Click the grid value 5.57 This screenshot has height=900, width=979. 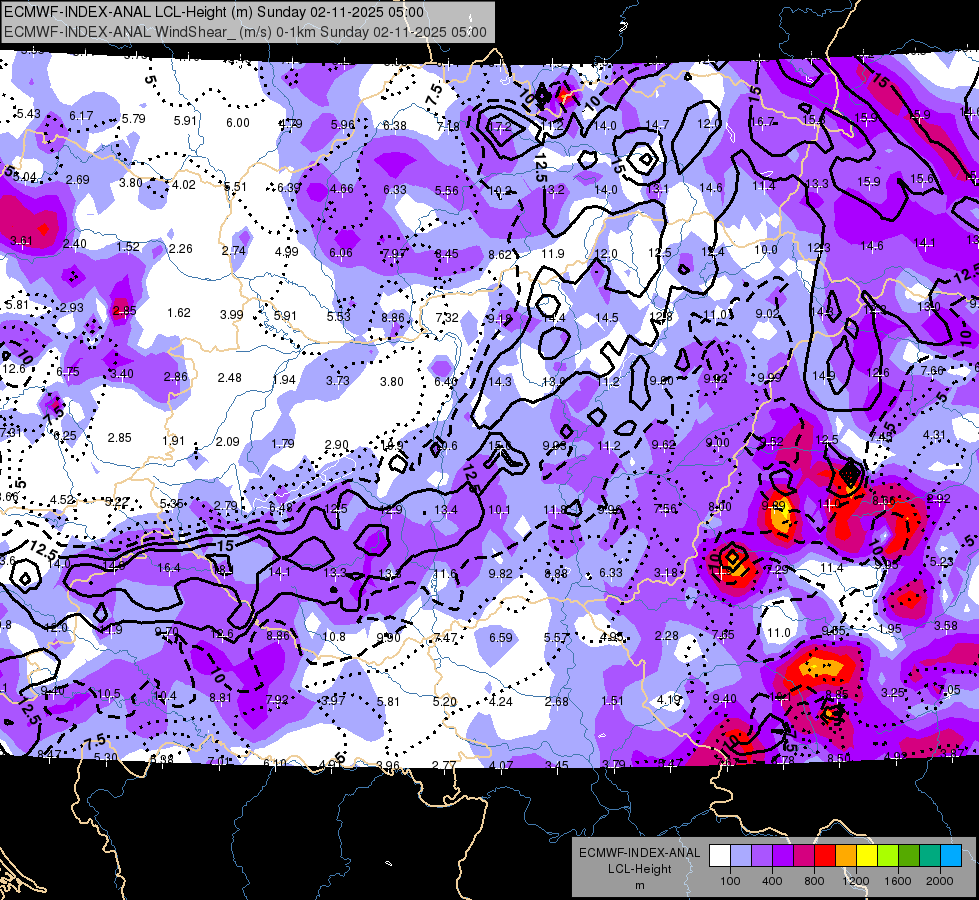point(556,638)
